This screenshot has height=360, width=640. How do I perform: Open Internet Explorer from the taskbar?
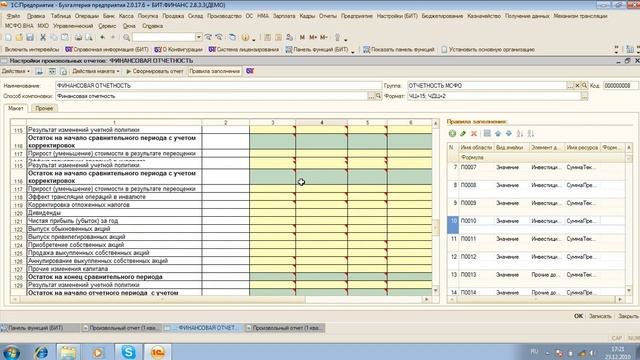(41, 352)
